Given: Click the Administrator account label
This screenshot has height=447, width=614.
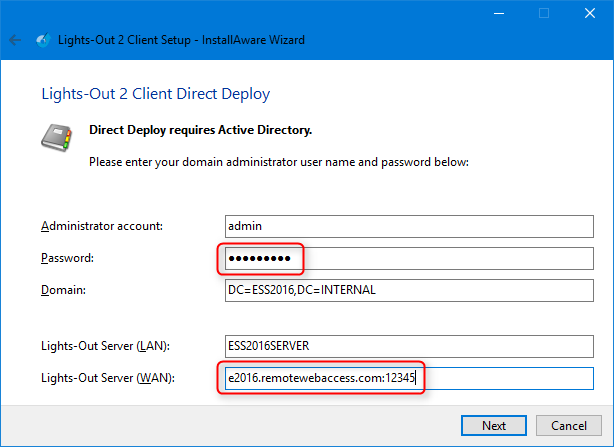Looking at the screenshot, I should pos(102,226).
